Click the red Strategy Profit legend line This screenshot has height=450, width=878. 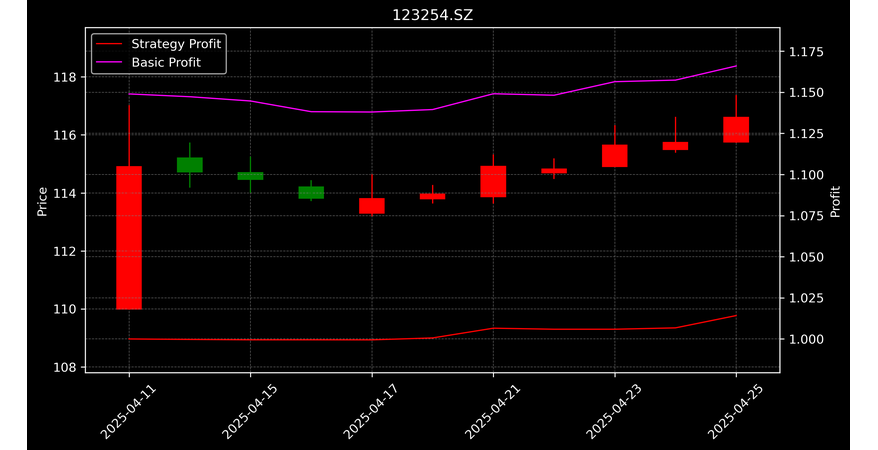(x=109, y=44)
